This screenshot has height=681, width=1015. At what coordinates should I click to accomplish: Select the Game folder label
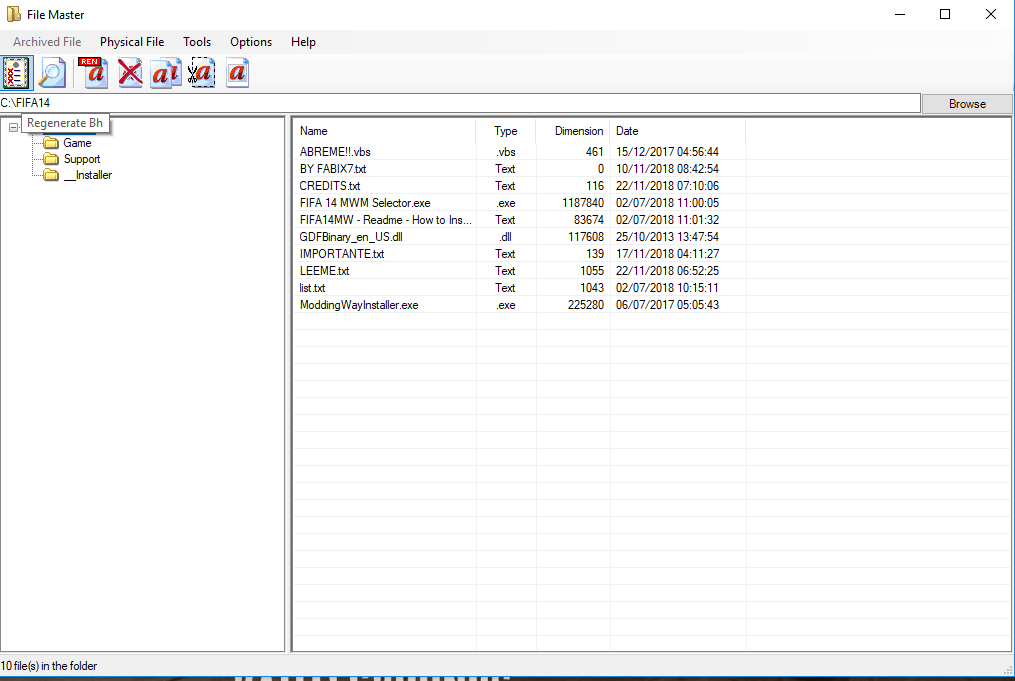tap(77, 143)
